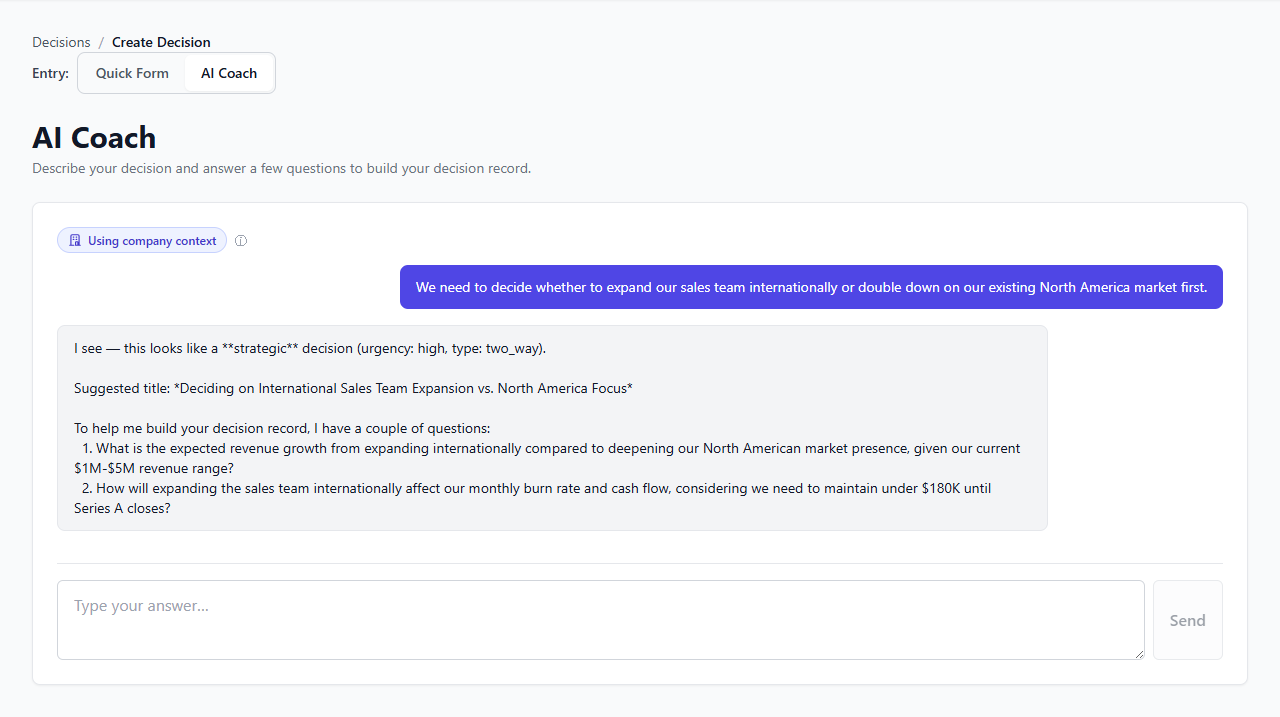Keep AI Coach selected in the Entry switcher
The height and width of the screenshot is (717, 1280).
[x=229, y=72]
